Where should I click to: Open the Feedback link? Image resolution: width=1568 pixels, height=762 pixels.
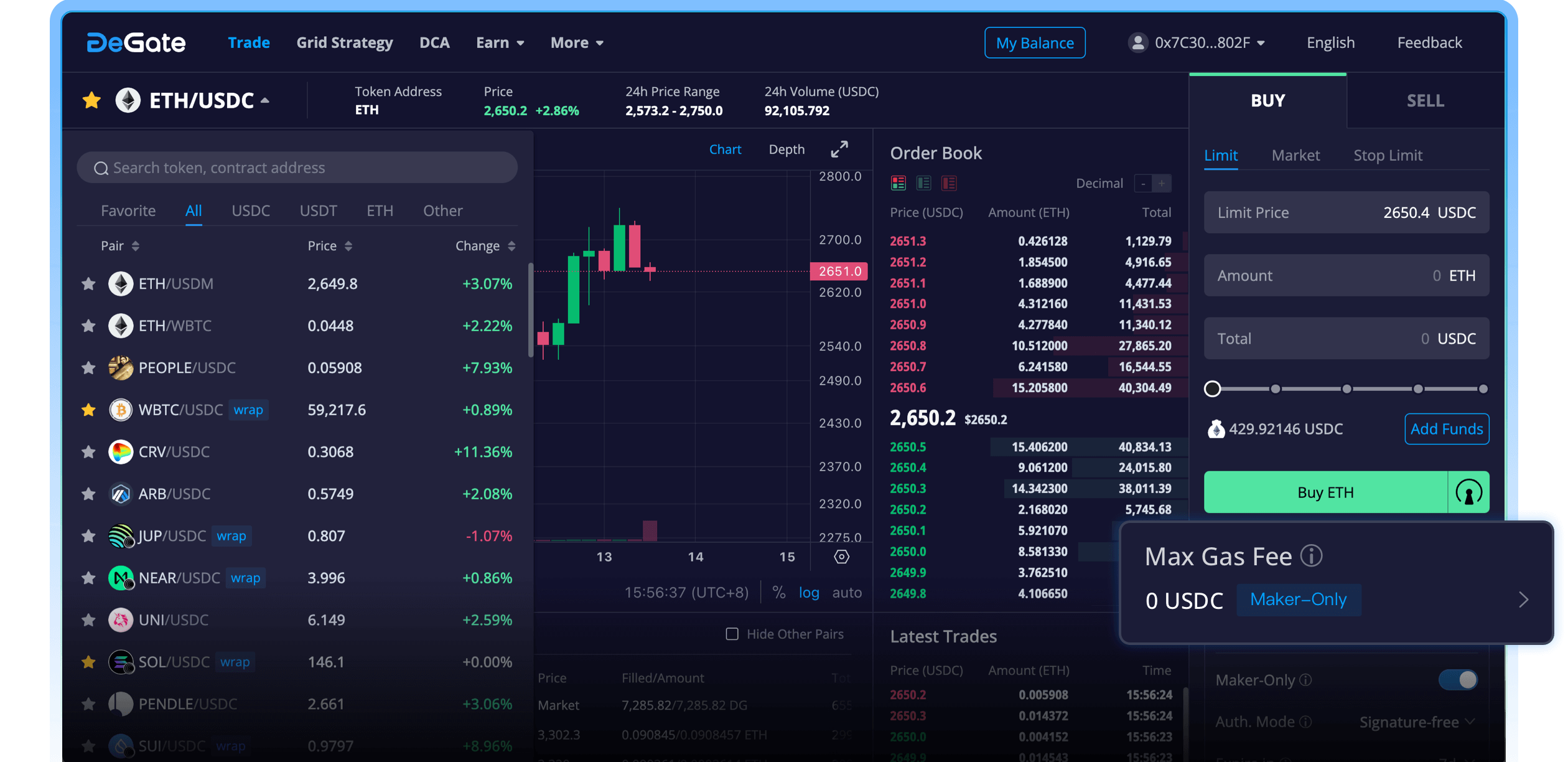pyautogui.click(x=1429, y=42)
